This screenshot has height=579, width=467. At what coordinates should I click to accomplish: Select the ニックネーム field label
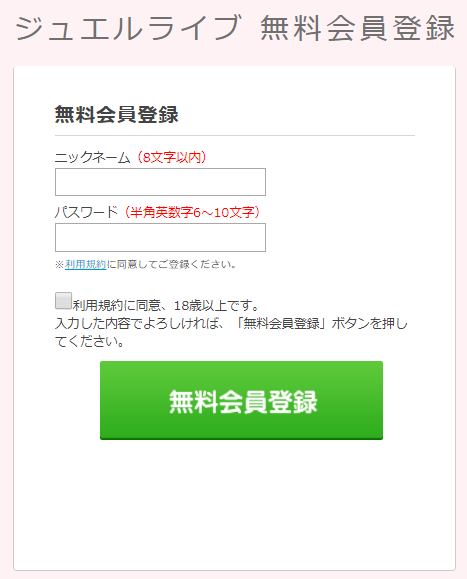93,158
